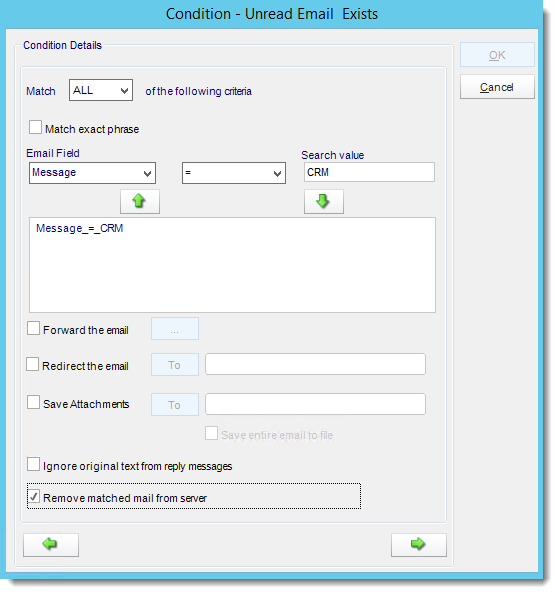Open the Email Field Message dropdown
This screenshot has height=594, width=558.
click(x=92, y=173)
